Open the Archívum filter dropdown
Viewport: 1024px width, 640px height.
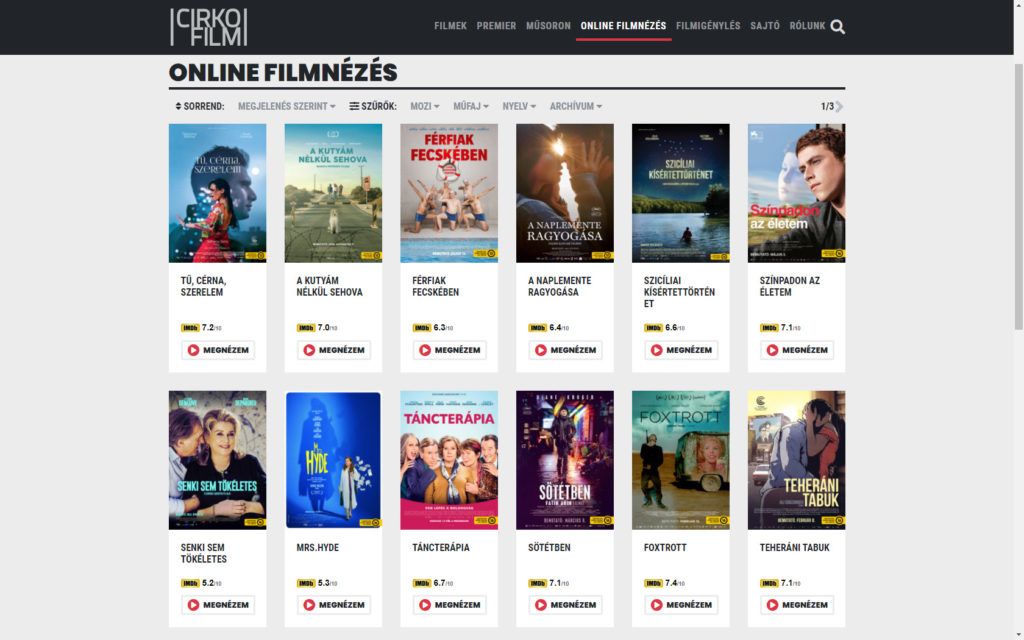[576, 106]
